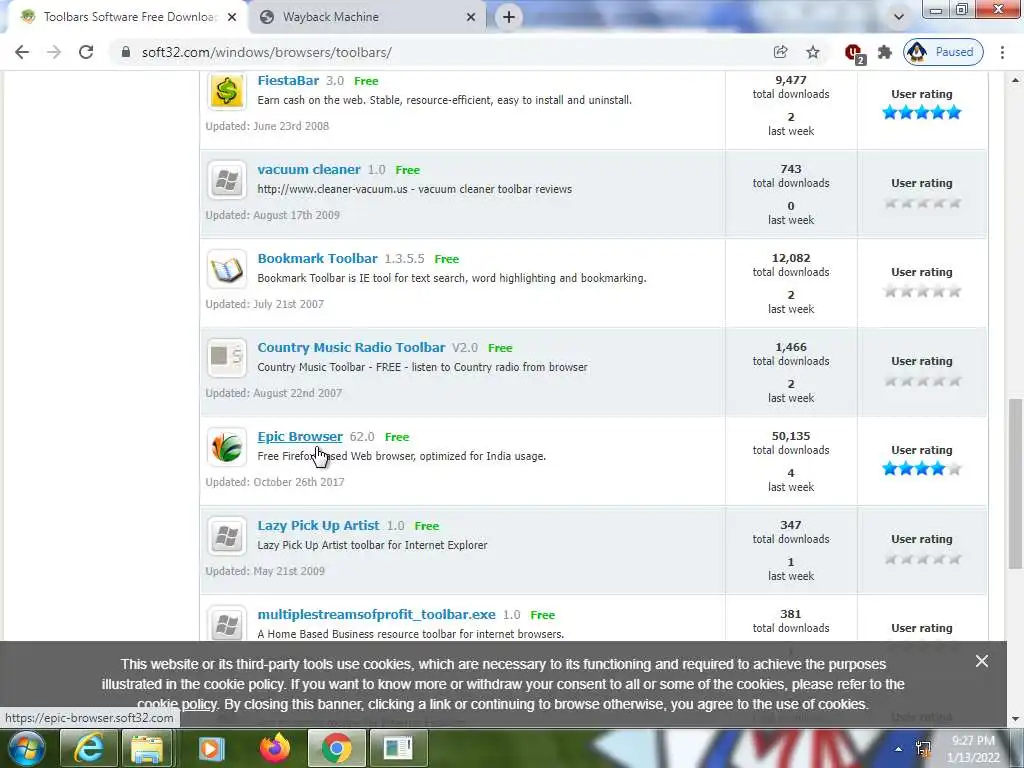Open the share page icon

click(x=780, y=52)
